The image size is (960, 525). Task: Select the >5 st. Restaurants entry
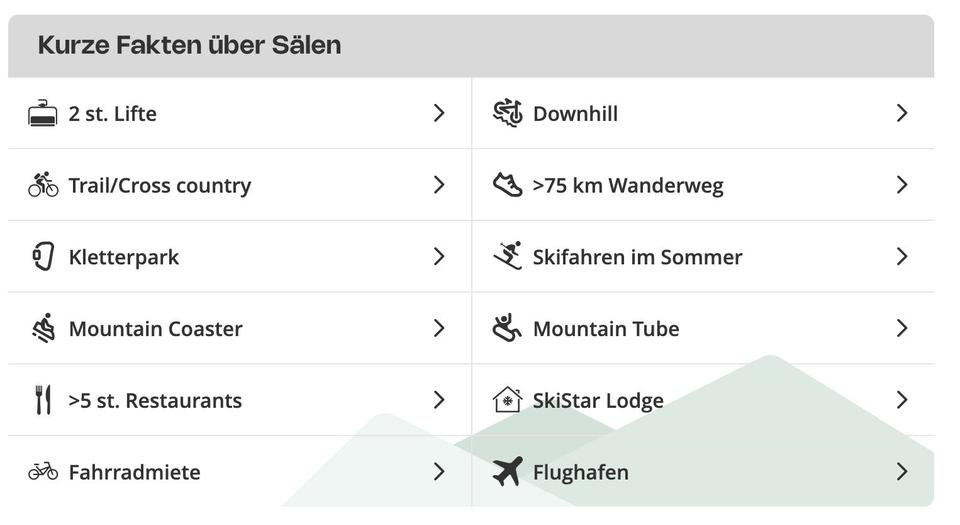point(155,400)
